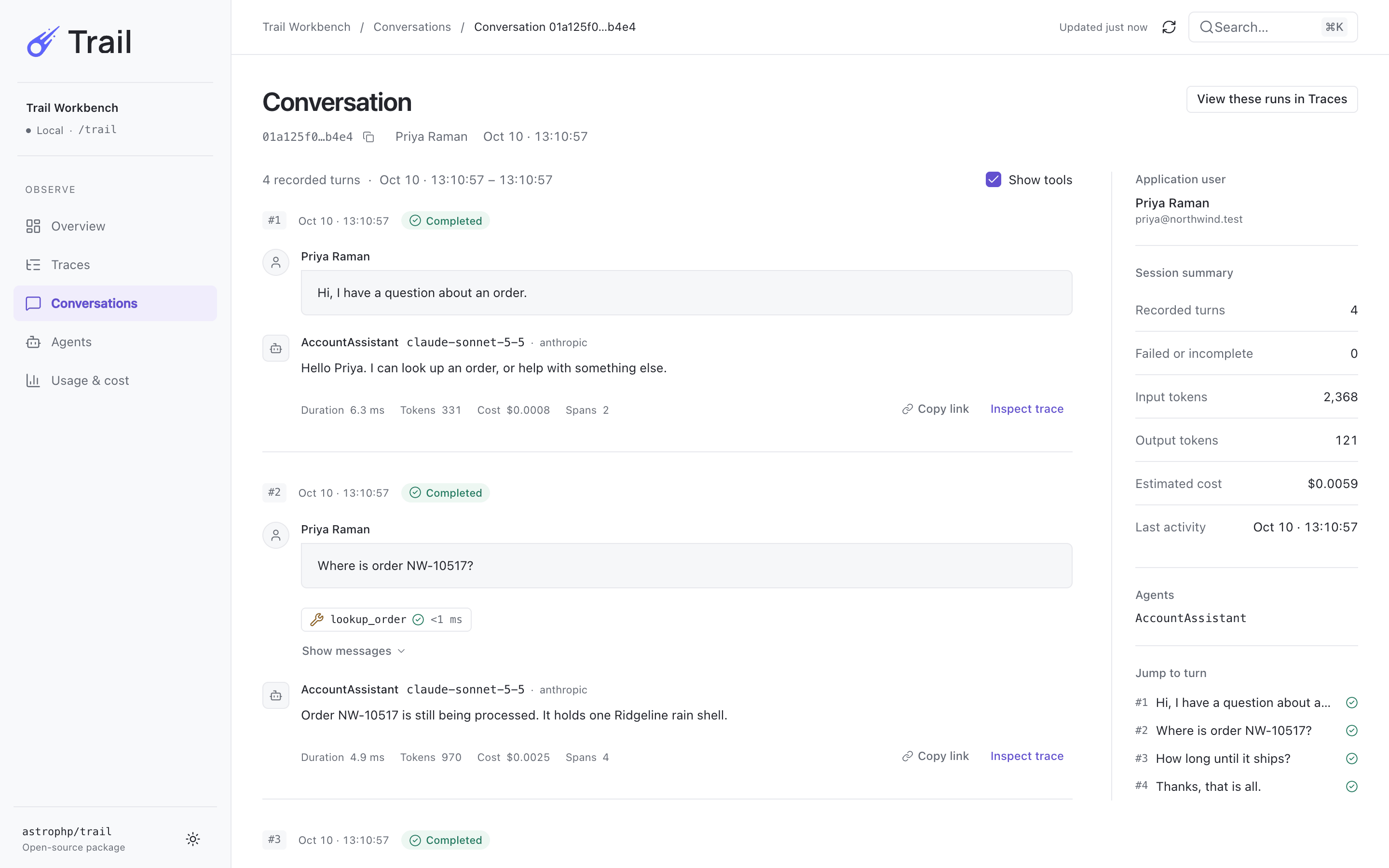Click the priya@northwind.test email

point(1189,219)
